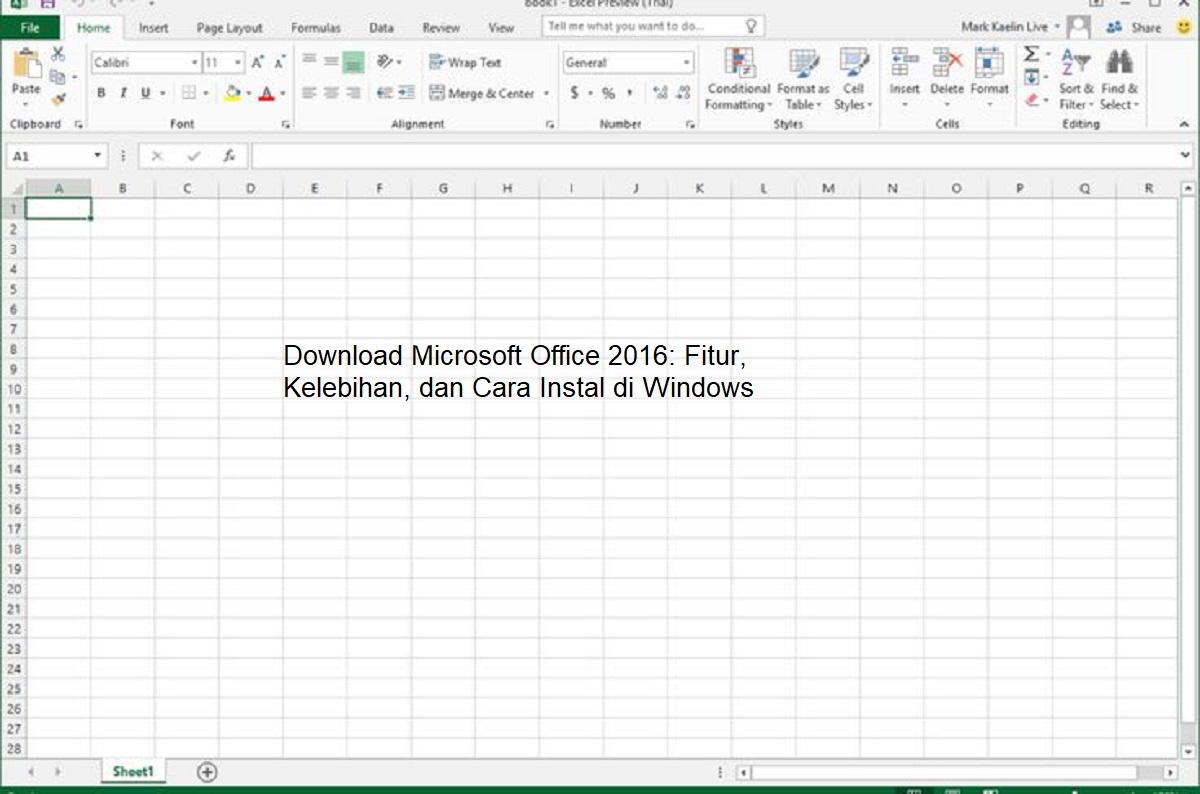This screenshot has width=1200, height=794.
Task: Select the Format Painter brush icon
Action: pos(58,100)
